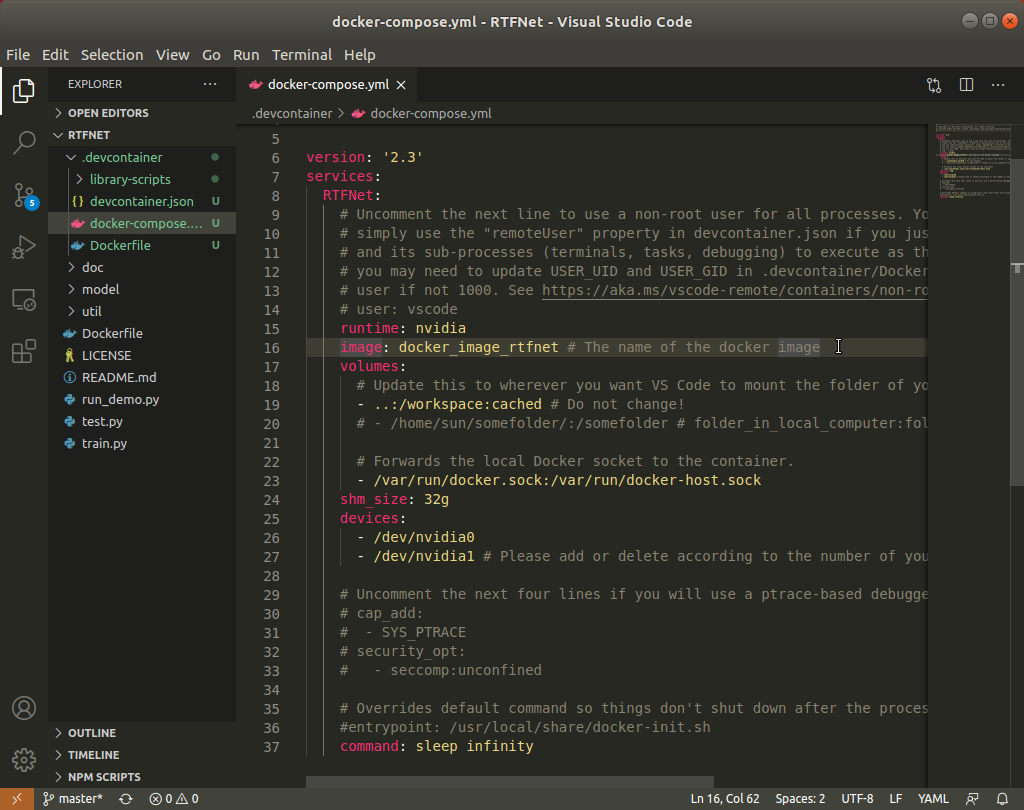Open train.py file
This screenshot has width=1024, height=810.
(142, 444)
